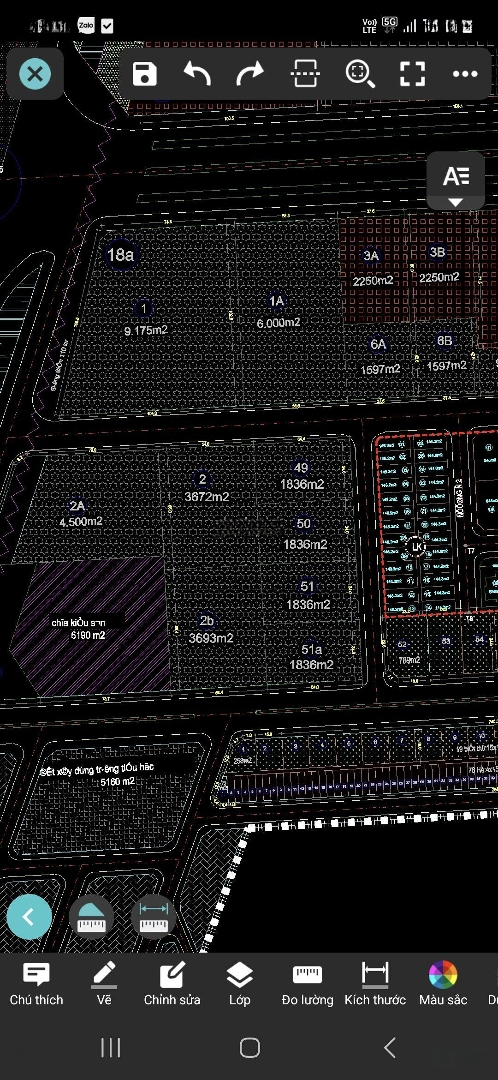498x1080 pixels.
Task: Collapse the measure tools with back arrow
Action: tap(29, 917)
